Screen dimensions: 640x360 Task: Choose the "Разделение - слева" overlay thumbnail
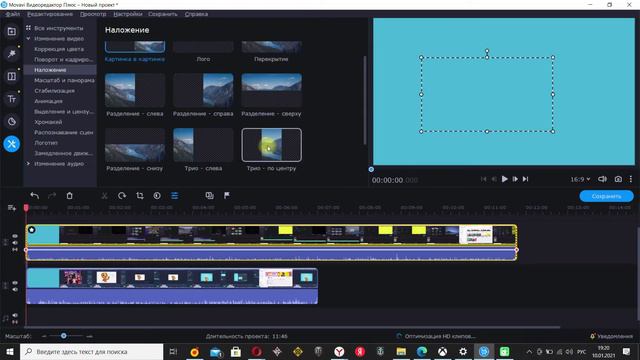135,90
